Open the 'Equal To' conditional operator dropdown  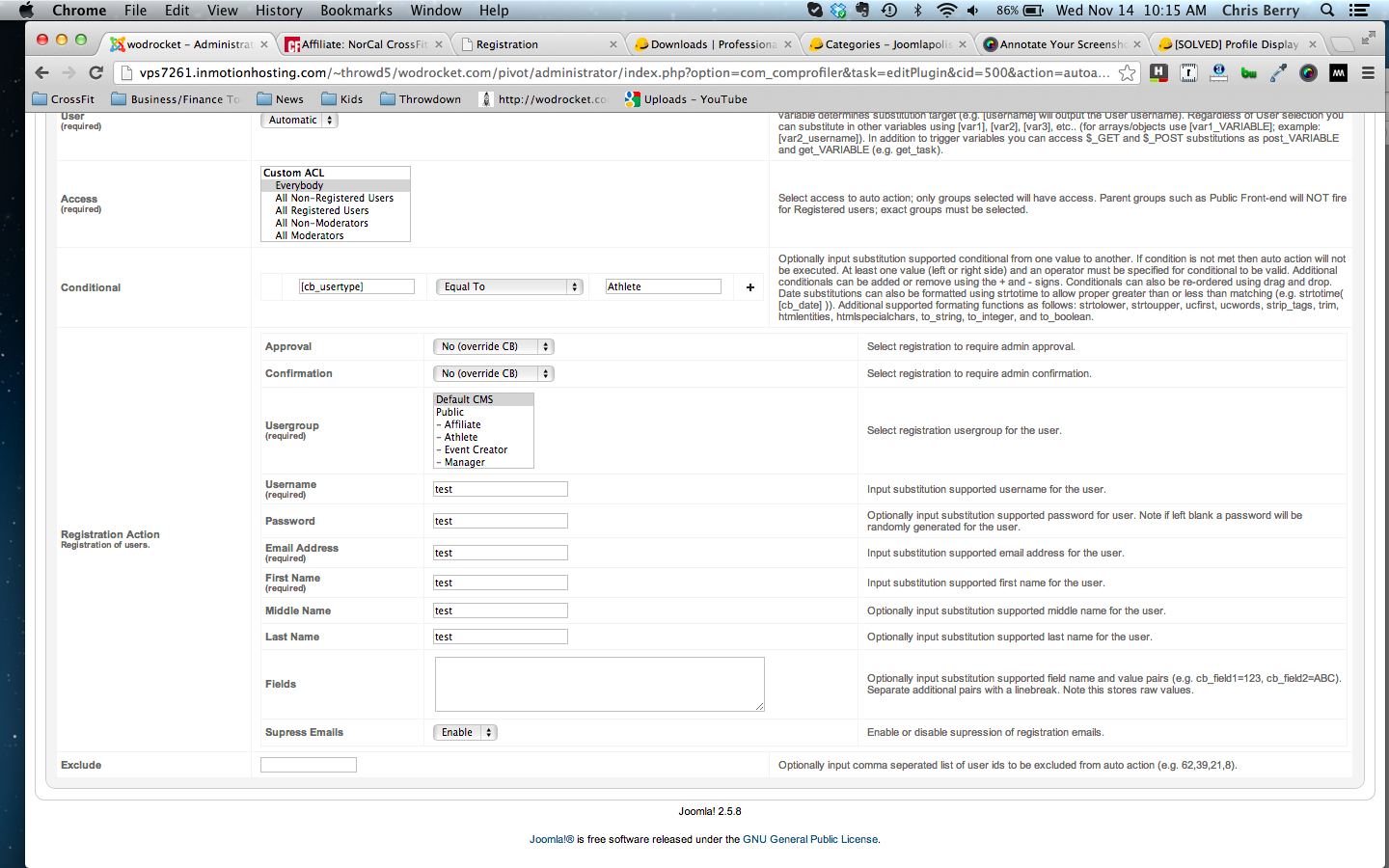(509, 286)
